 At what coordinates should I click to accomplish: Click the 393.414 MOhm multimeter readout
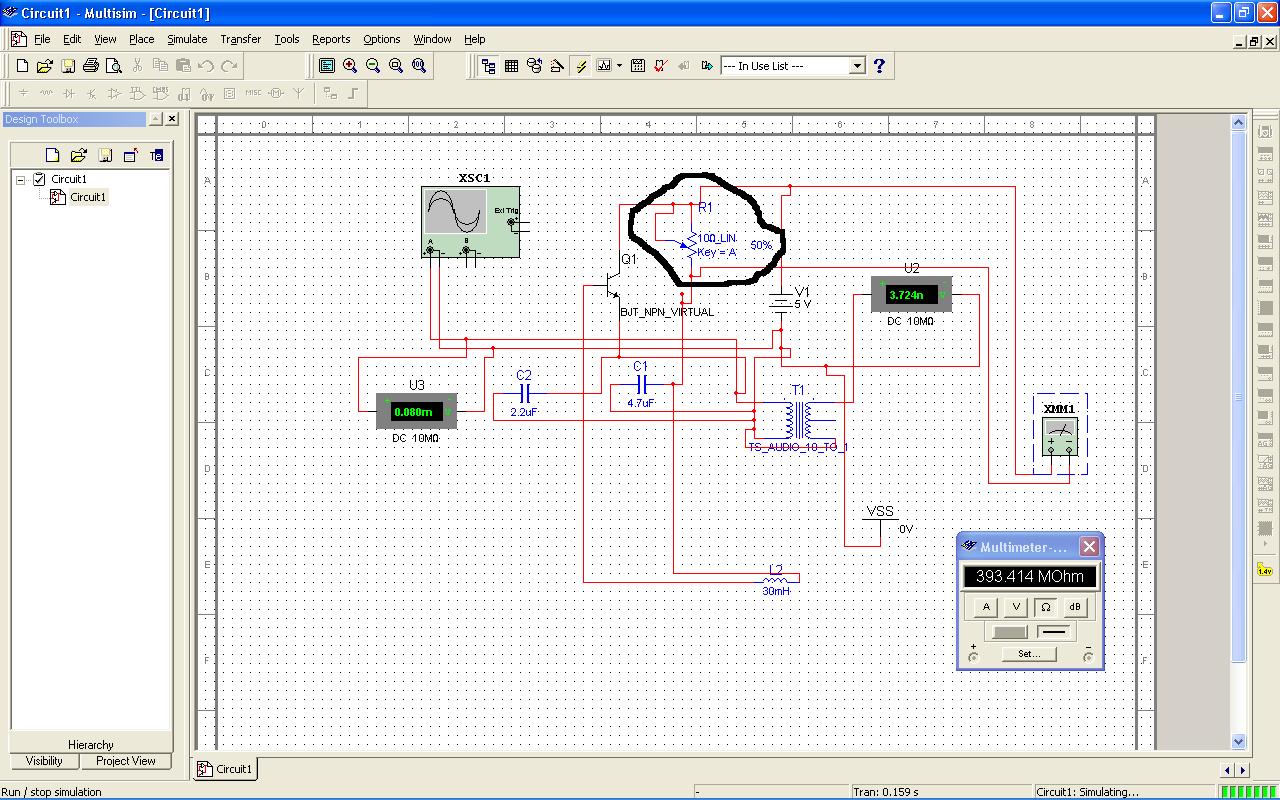click(1030, 577)
